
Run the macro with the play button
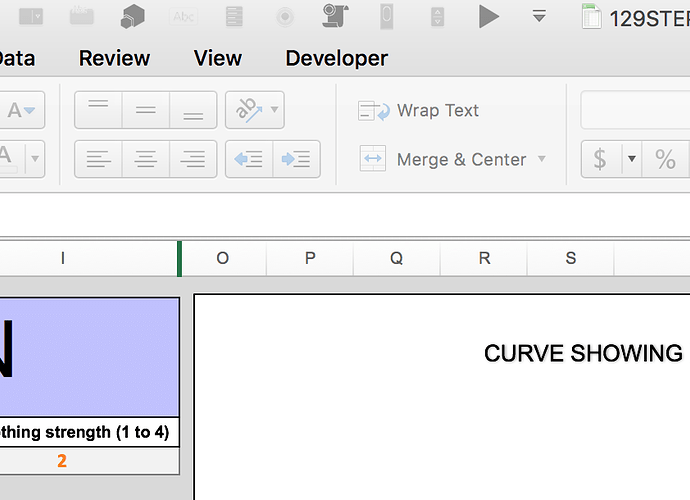(488, 16)
